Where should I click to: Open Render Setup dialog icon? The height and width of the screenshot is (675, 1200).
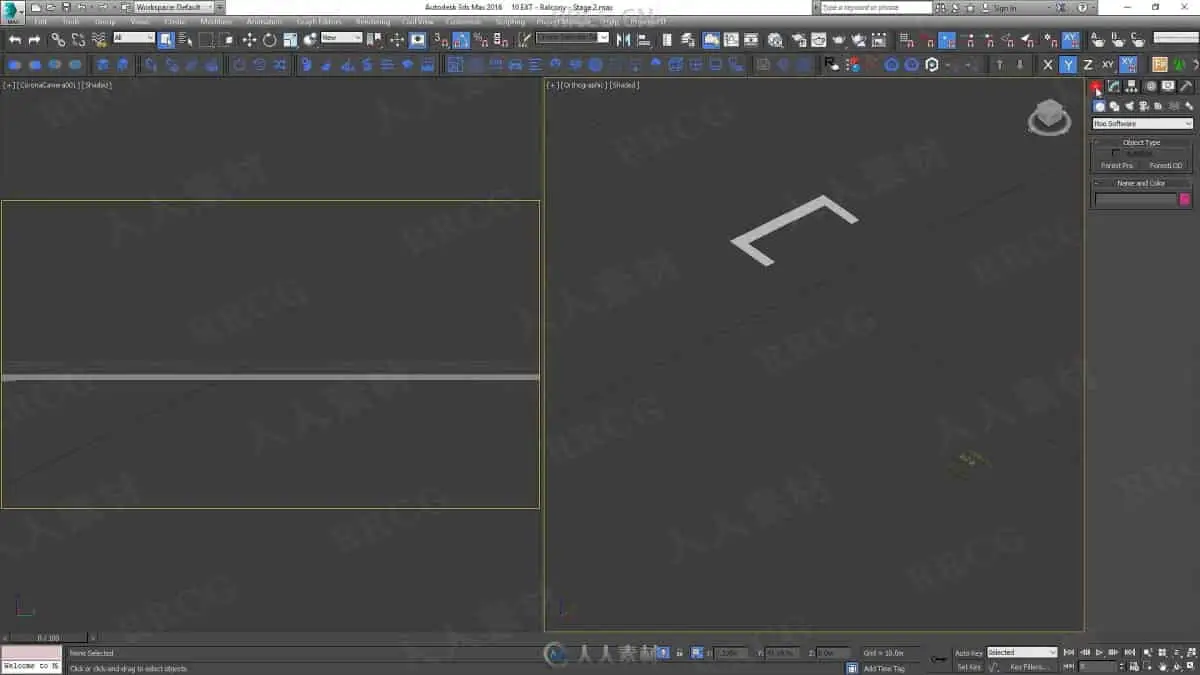coord(799,40)
